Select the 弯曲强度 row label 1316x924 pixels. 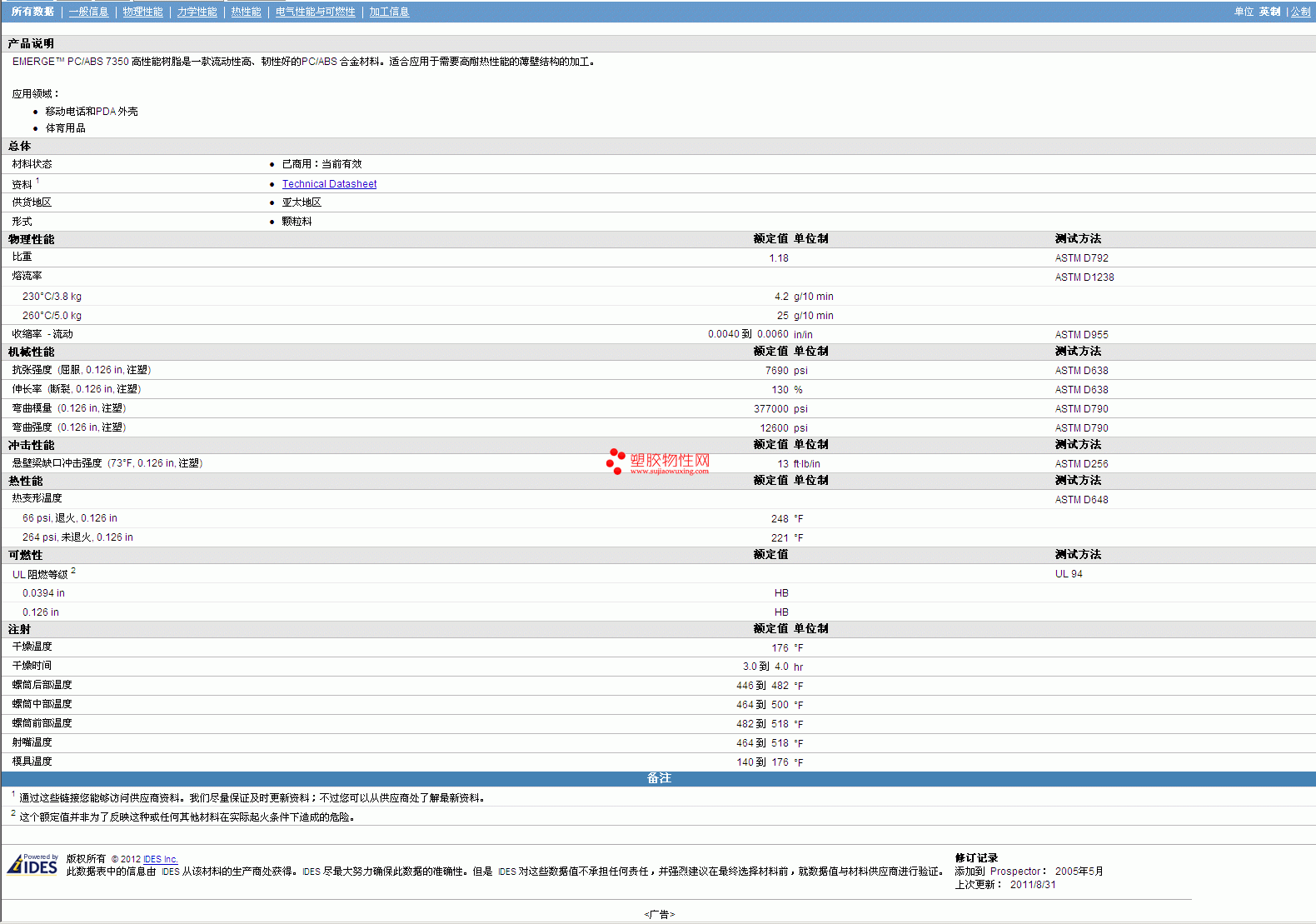tap(69, 427)
